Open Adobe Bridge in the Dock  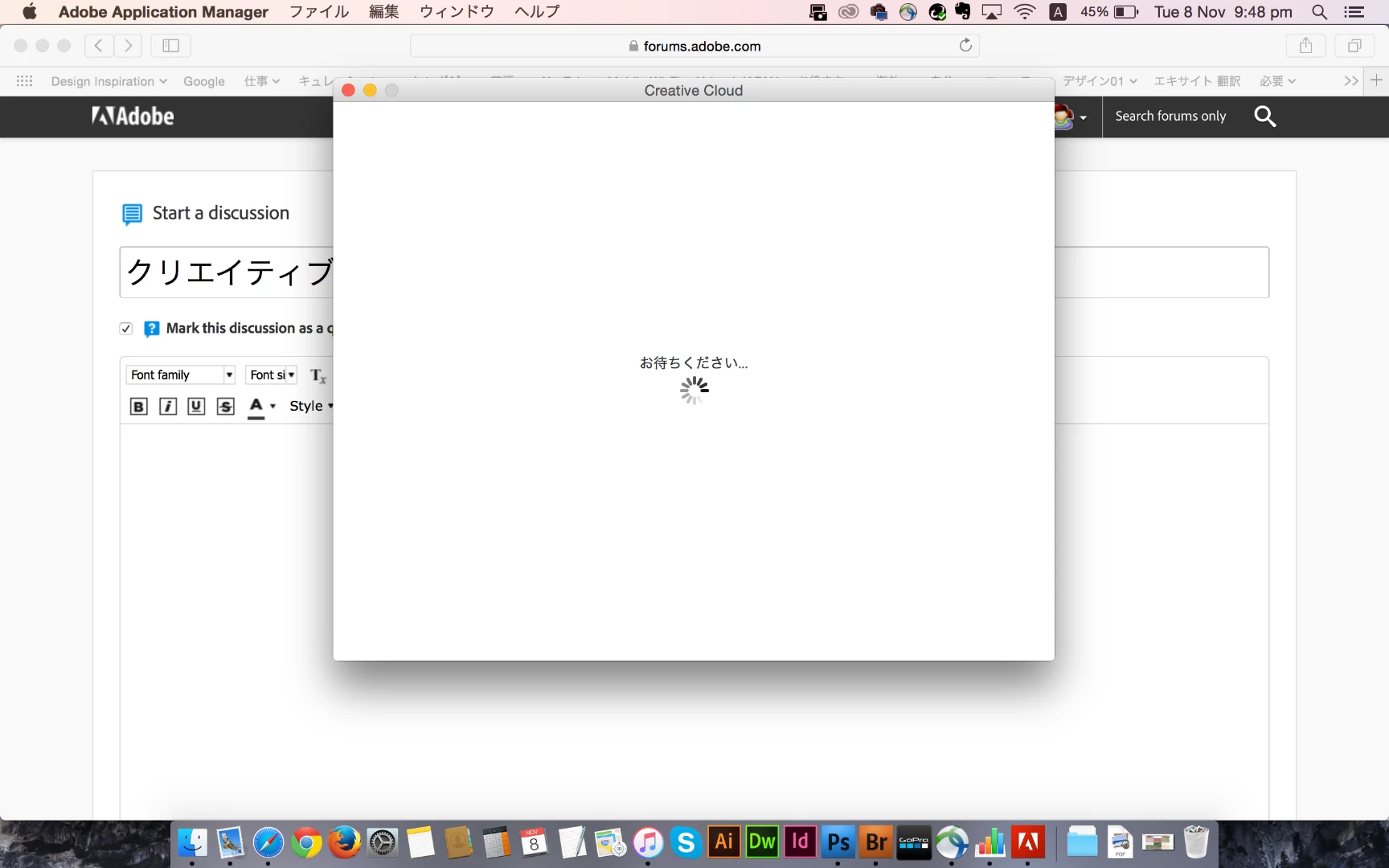click(876, 841)
